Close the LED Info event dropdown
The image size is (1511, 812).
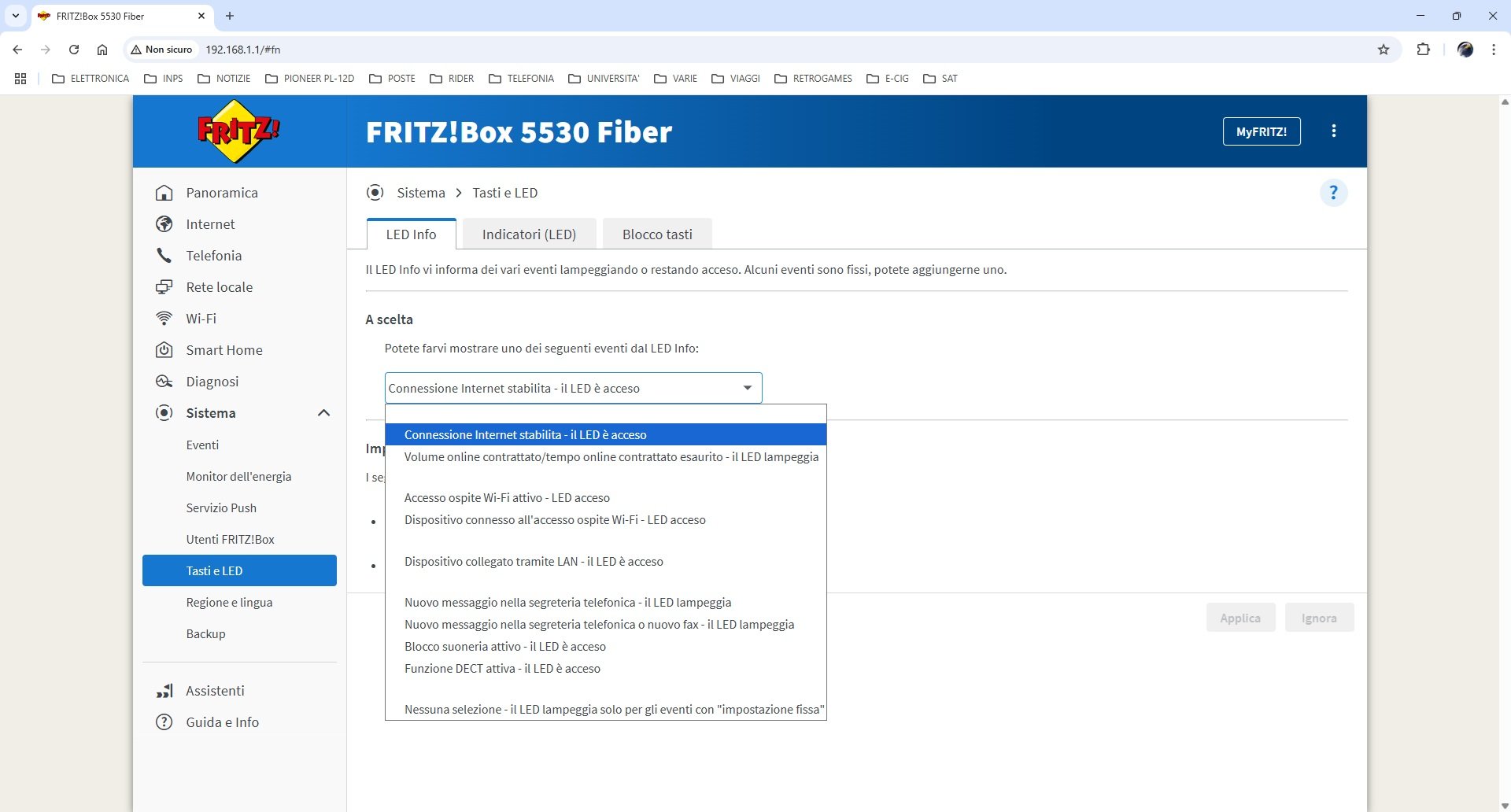pyautogui.click(x=573, y=388)
